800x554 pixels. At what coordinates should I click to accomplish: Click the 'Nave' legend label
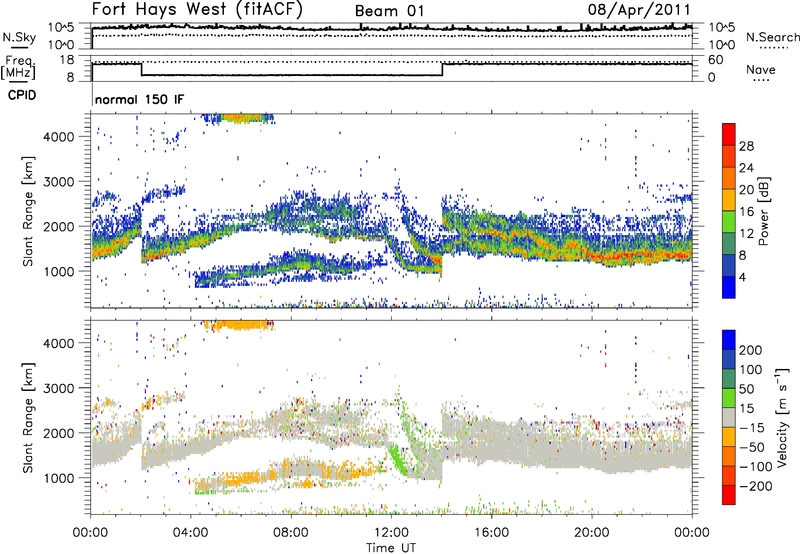761,70
